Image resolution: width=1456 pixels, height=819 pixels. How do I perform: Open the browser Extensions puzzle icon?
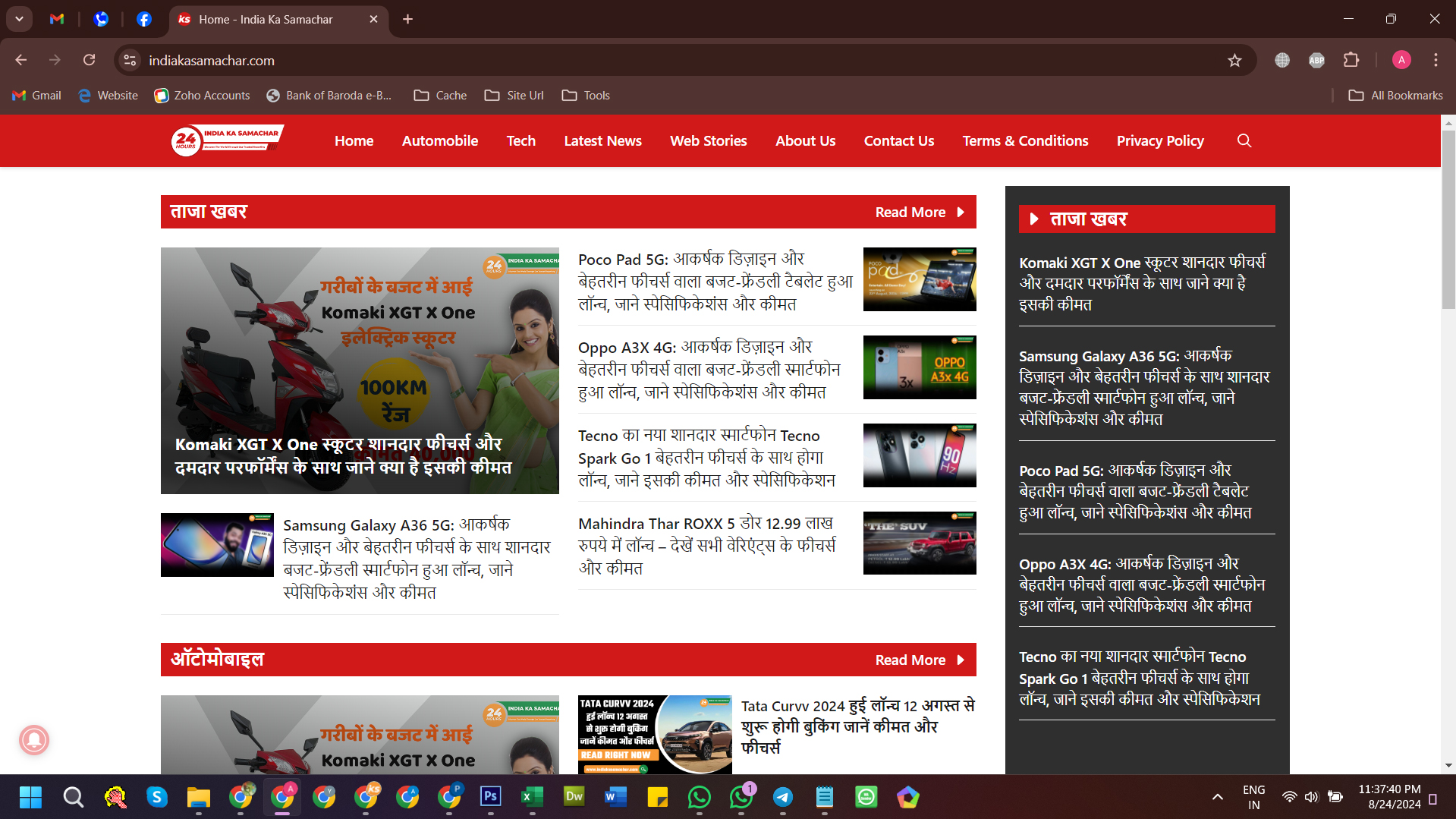tap(1351, 60)
